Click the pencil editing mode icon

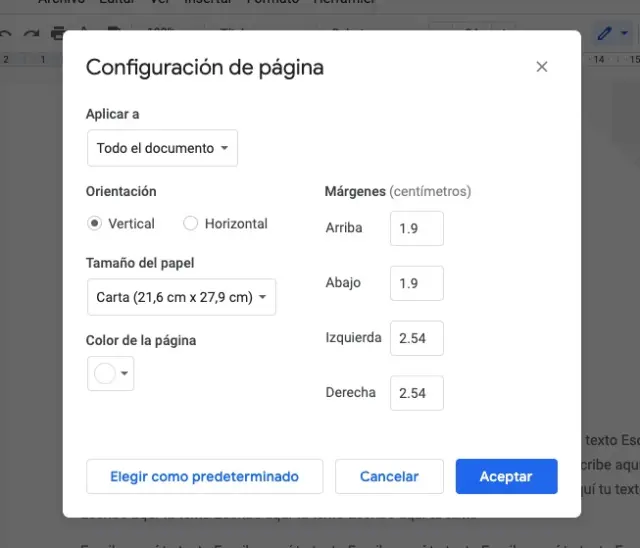(x=604, y=33)
